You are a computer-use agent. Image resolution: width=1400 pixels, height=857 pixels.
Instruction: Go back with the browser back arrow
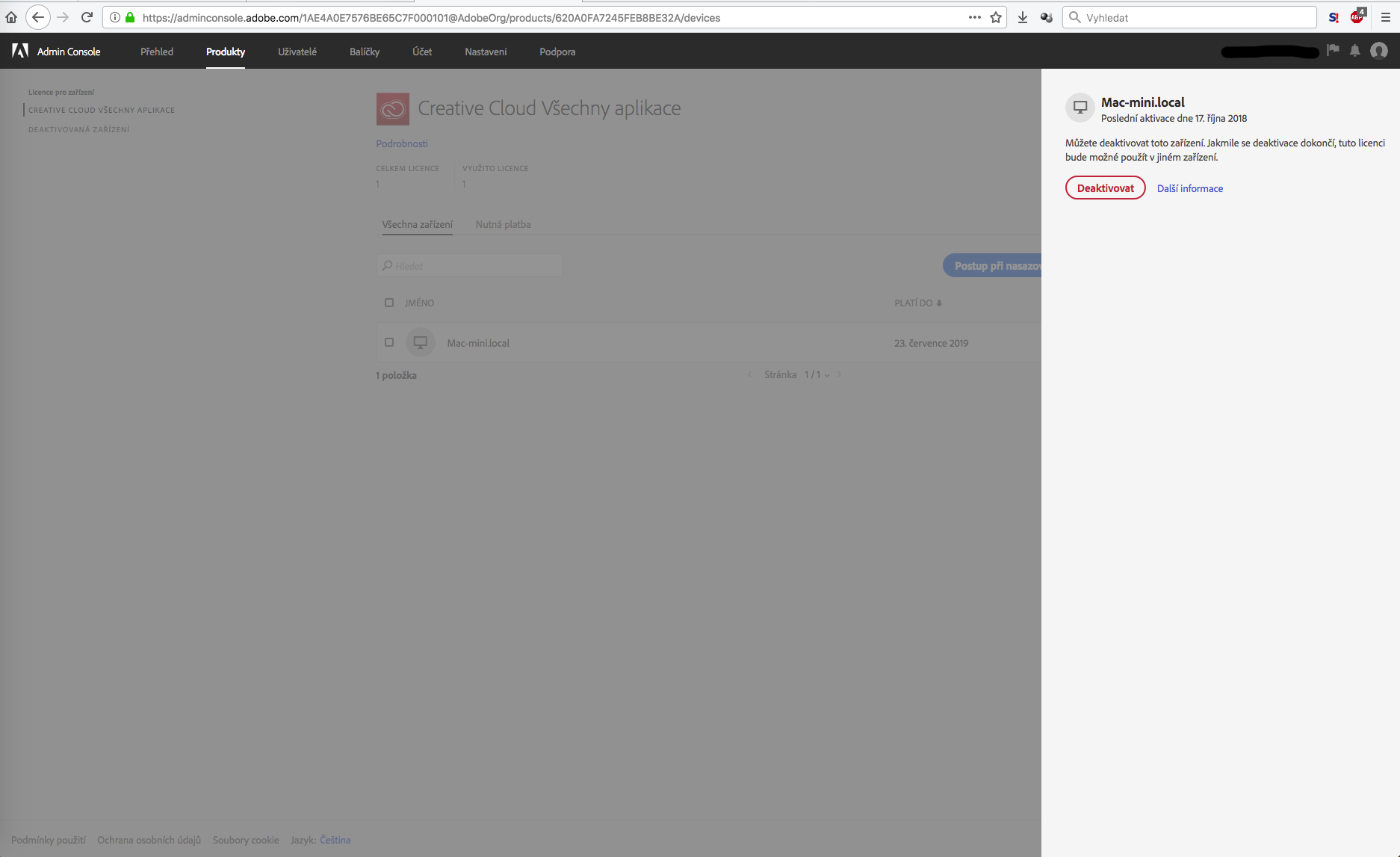(x=37, y=17)
